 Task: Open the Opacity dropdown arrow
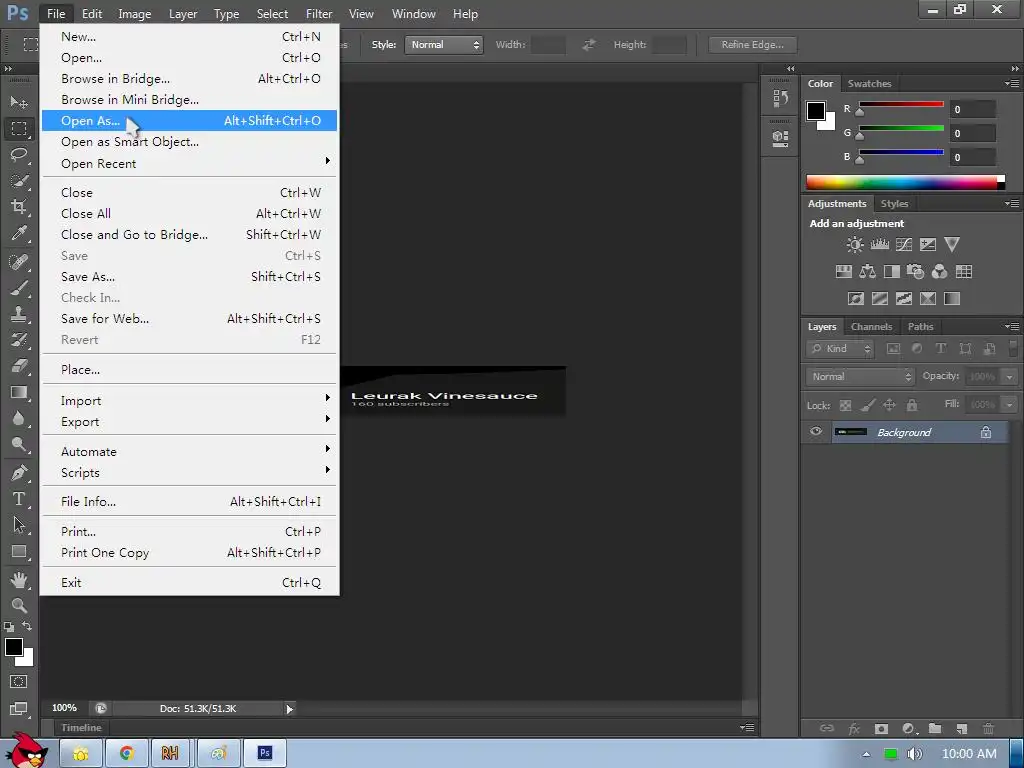(x=1010, y=377)
